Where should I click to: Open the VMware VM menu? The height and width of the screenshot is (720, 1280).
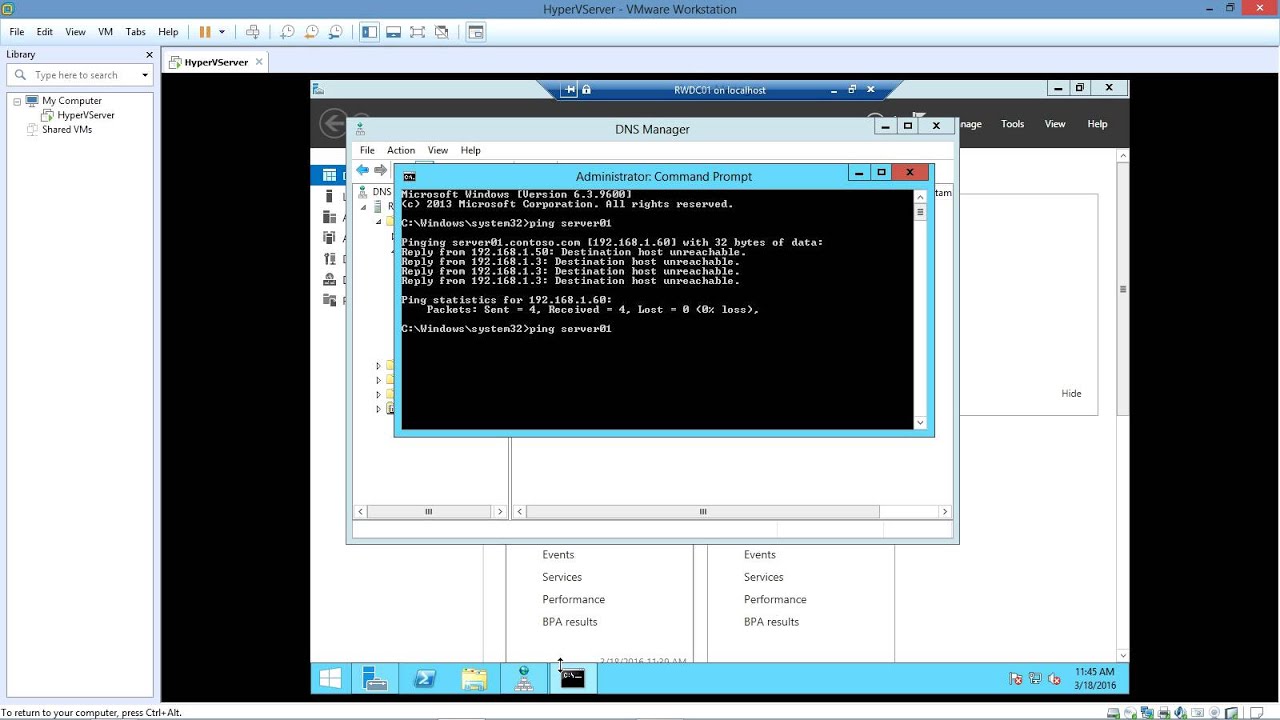(x=106, y=32)
